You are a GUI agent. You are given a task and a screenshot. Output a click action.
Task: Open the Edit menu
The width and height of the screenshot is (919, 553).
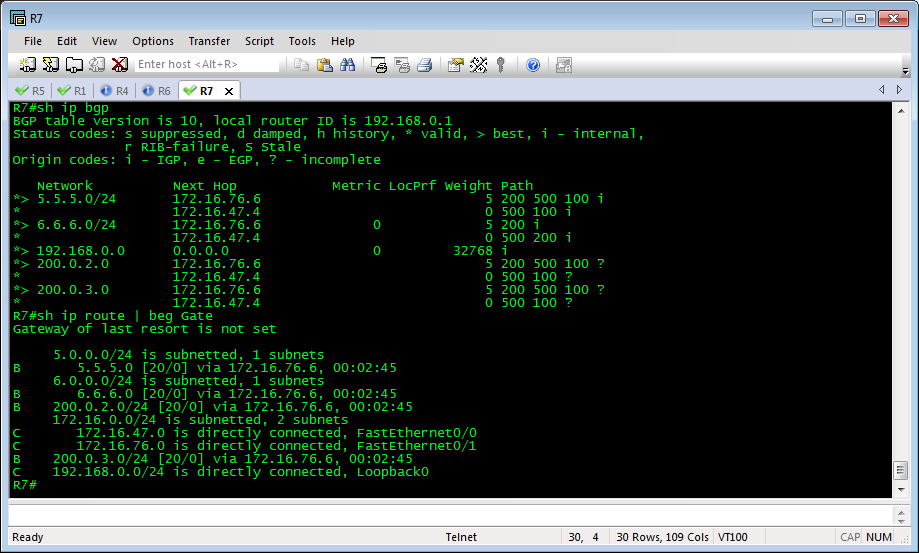tap(67, 41)
